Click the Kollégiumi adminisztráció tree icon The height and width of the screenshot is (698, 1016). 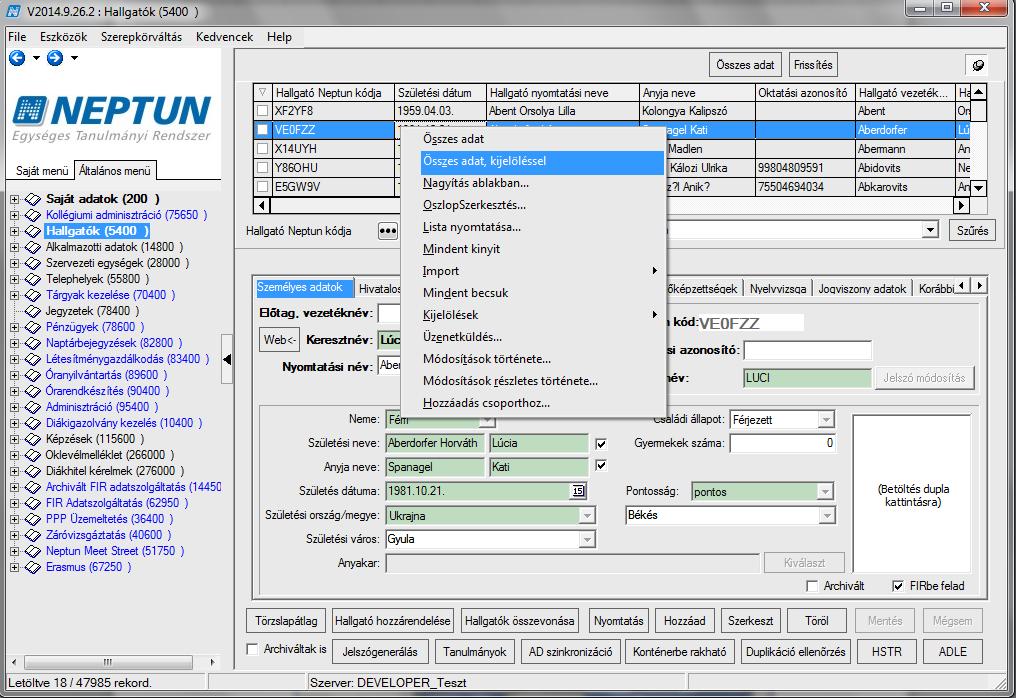(x=32, y=215)
